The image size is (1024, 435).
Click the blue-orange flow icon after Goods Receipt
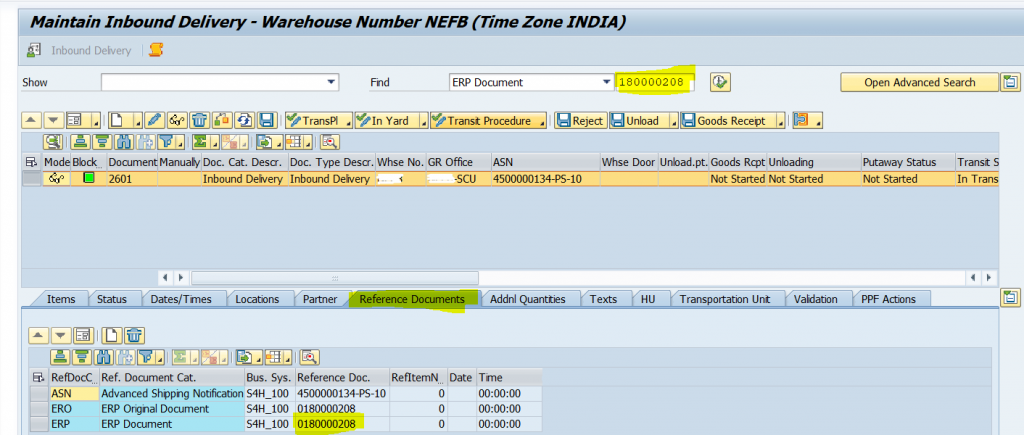pyautogui.click(x=801, y=121)
